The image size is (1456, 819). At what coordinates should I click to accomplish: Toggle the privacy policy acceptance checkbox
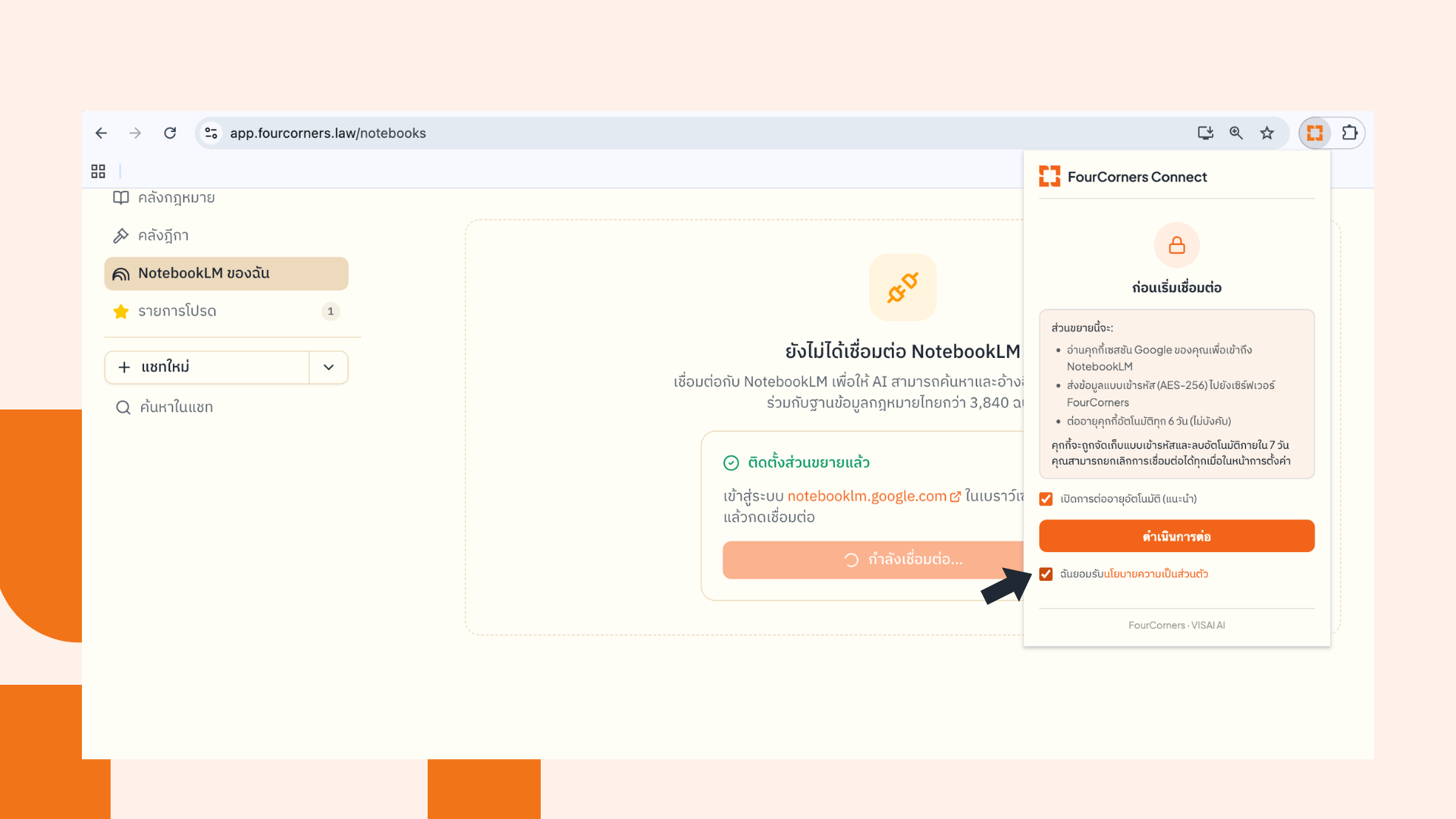point(1046,574)
